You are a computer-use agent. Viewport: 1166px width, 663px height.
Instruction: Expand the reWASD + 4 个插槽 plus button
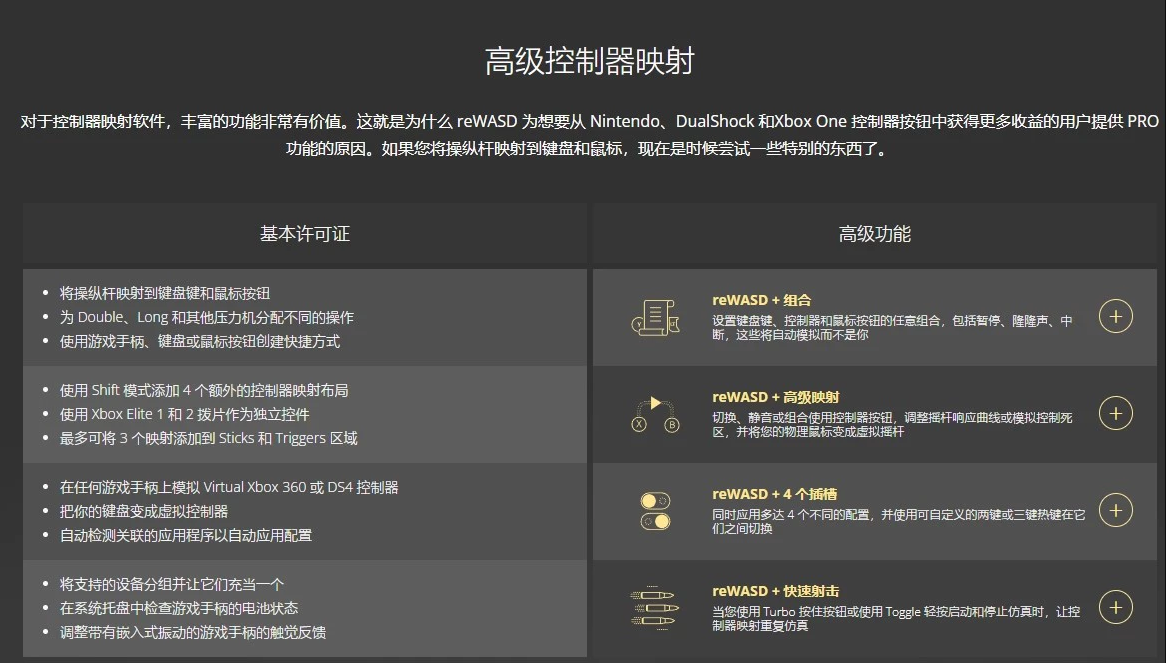click(x=1115, y=511)
